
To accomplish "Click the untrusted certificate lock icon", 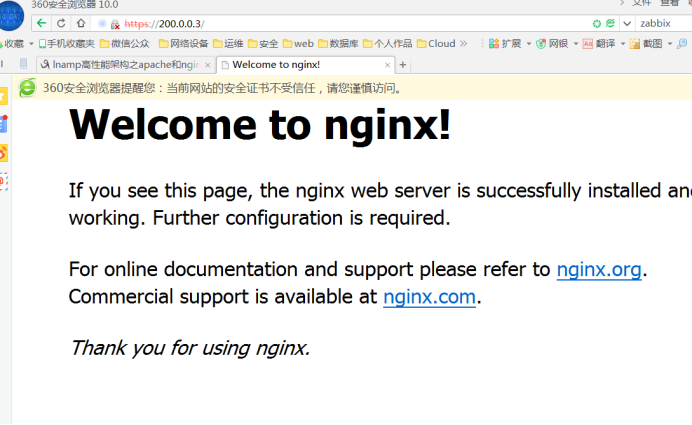I will coord(115,24).
